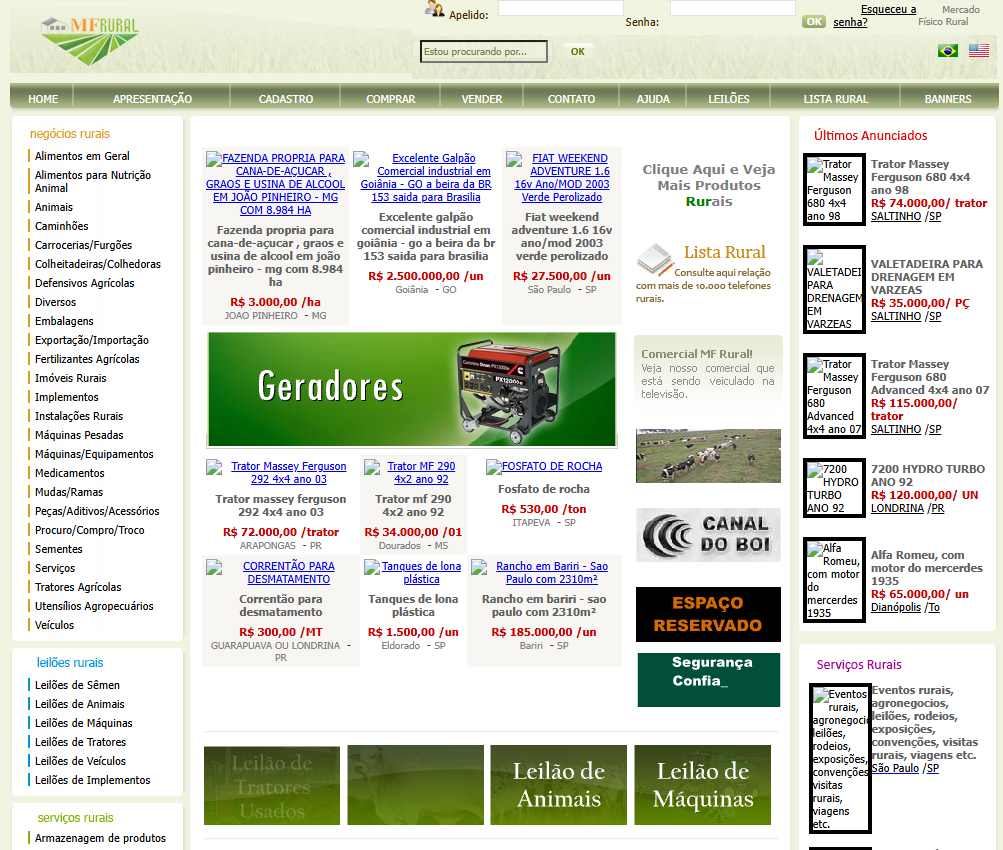The width and height of the screenshot is (1003, 850).
Task: Open Leilões de Tratores link
Action: (81, 743)
